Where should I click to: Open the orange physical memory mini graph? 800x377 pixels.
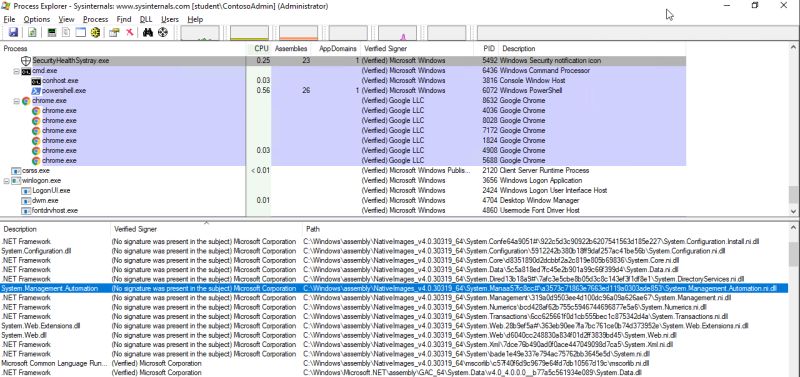tap(298, 33)
